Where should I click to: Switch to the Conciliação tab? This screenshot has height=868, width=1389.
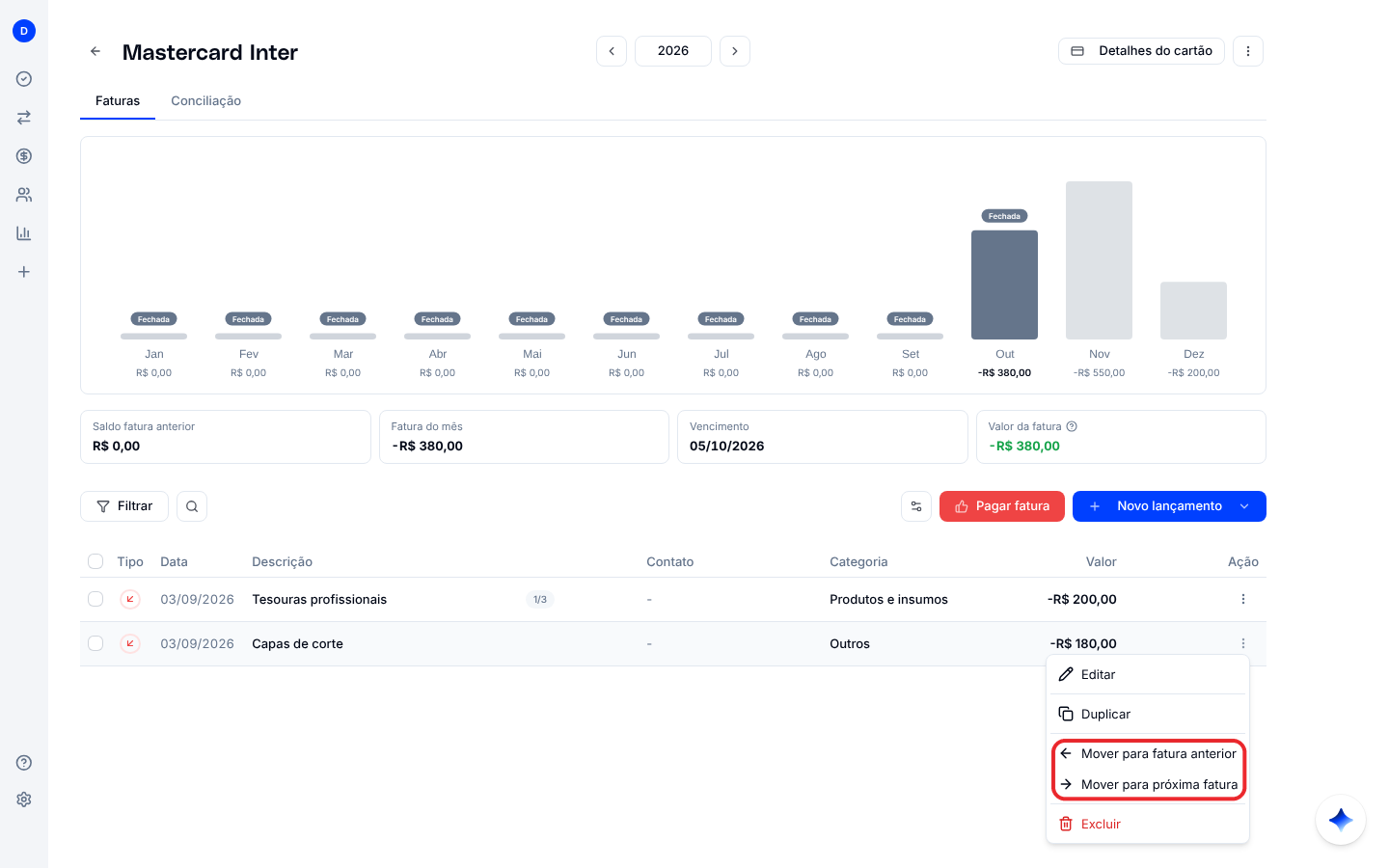(206, 100)
